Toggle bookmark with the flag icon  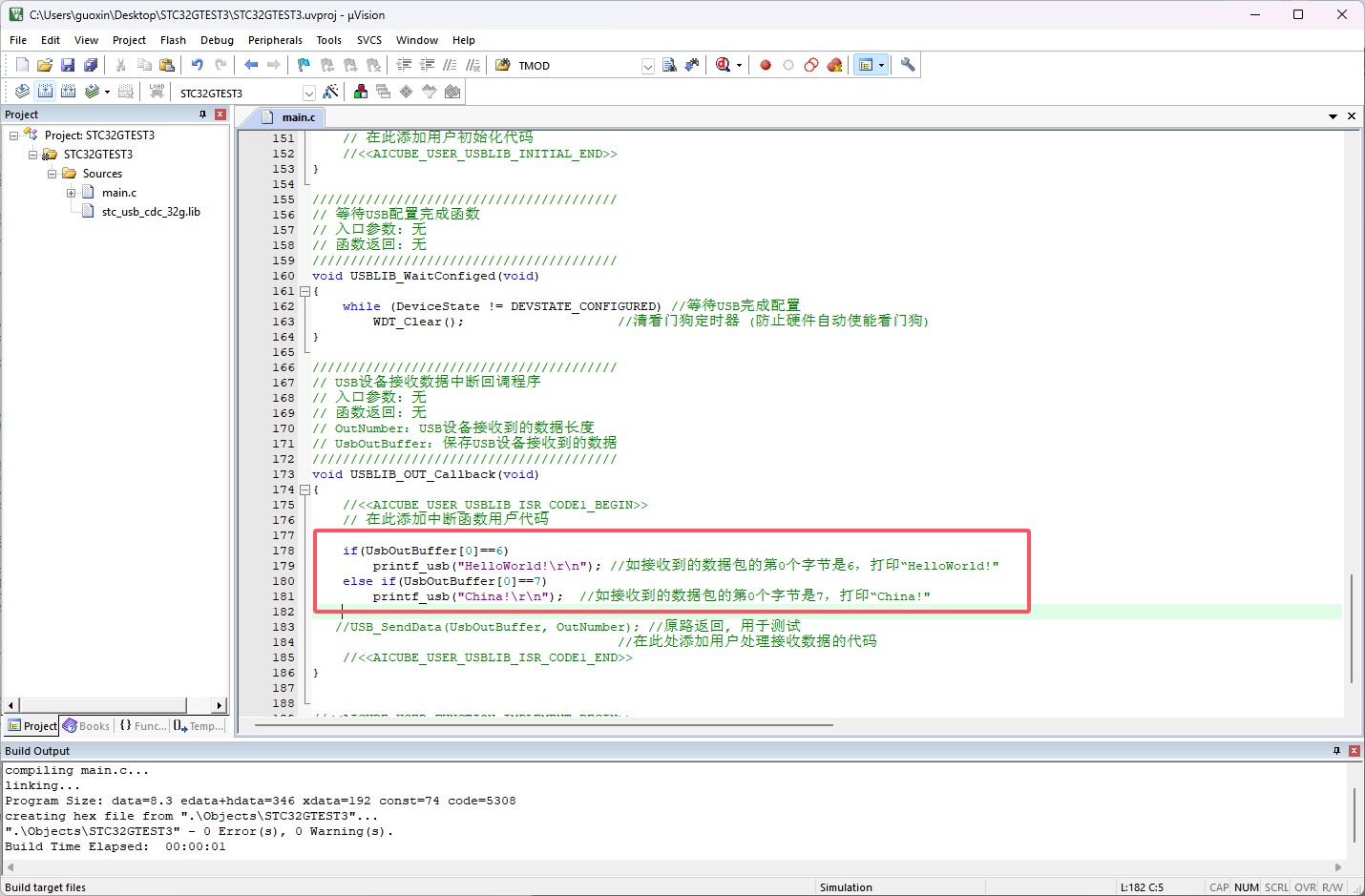pos(304,65)
